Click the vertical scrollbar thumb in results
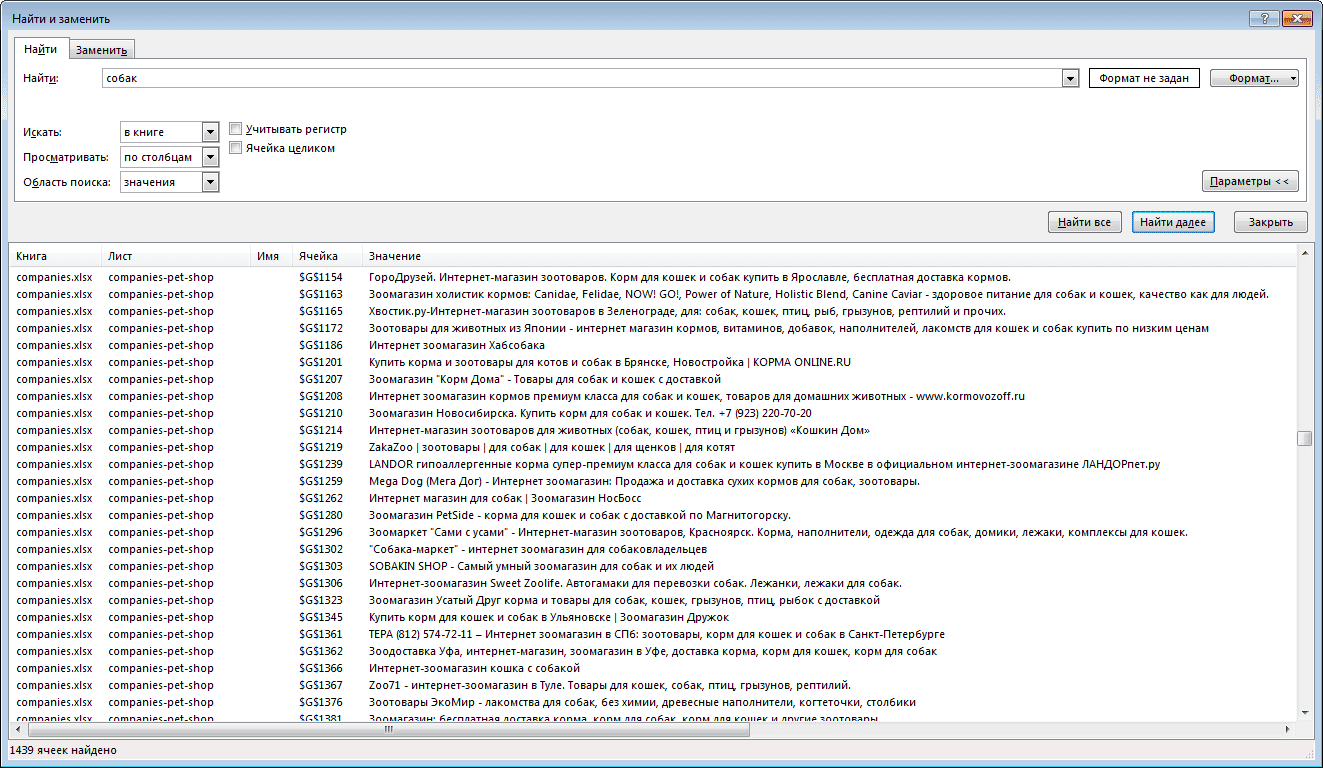The image size is (1323, 768). coord(1304,439)
